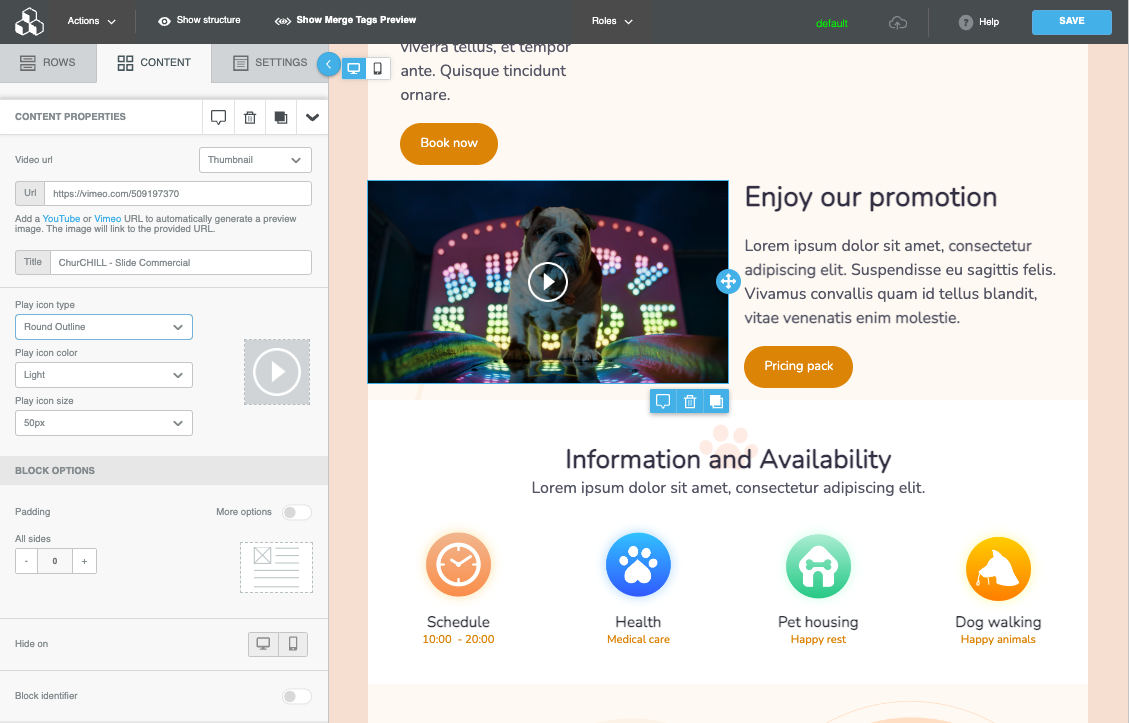The width and height of the screenshot is (1129, 723).
Task: Duplicate block using sidebar copy icon
Action: click(281, 117)
